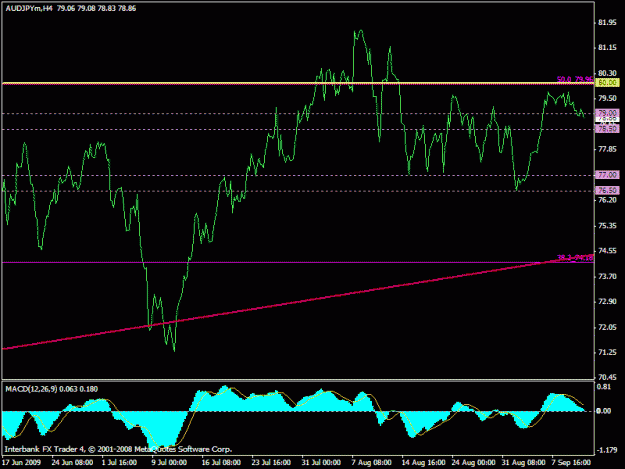Select the yellow 80.00 price tag
This screenshot has height=469, width=625.
607,82
